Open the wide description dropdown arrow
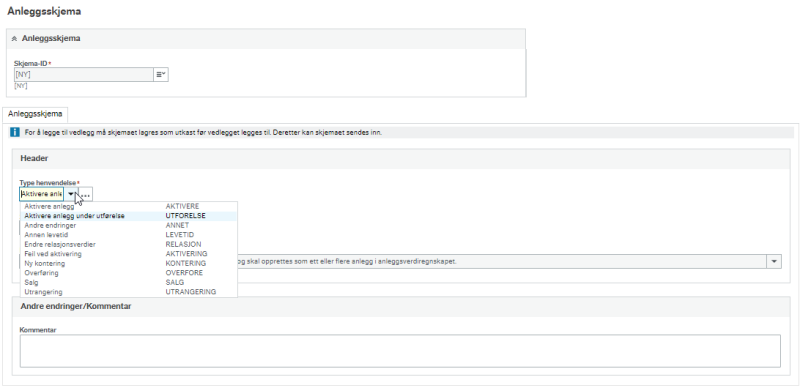Image resolution: width=800 pixels, height=388 pixels. pos(774,261)
